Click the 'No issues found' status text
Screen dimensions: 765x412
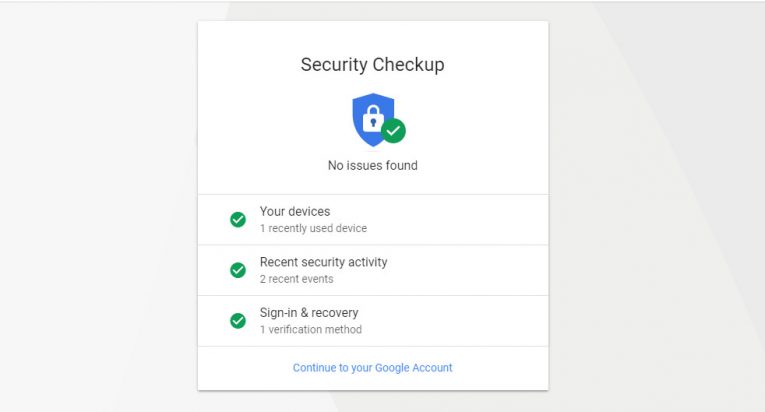pos(372,165)
